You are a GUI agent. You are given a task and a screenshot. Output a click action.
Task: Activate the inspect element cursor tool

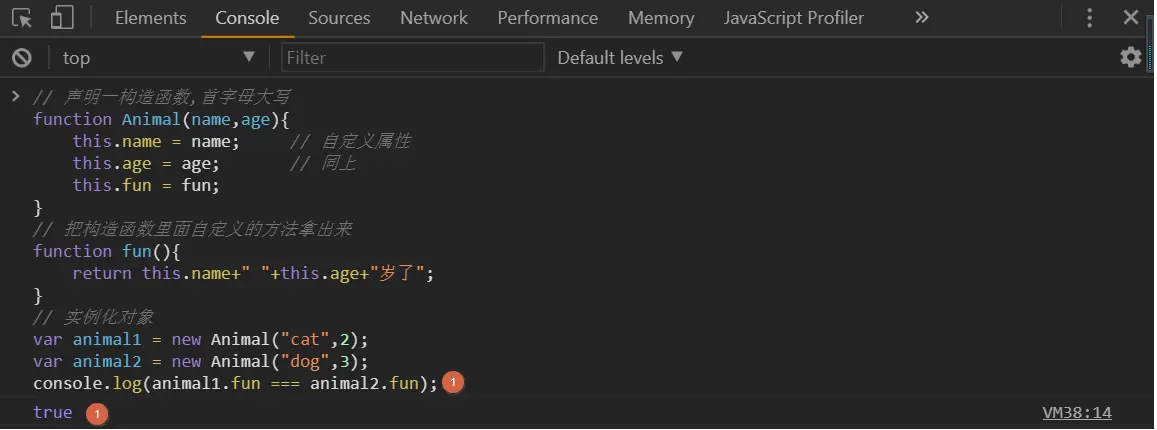pyautogui.click(x=22, y=18)
